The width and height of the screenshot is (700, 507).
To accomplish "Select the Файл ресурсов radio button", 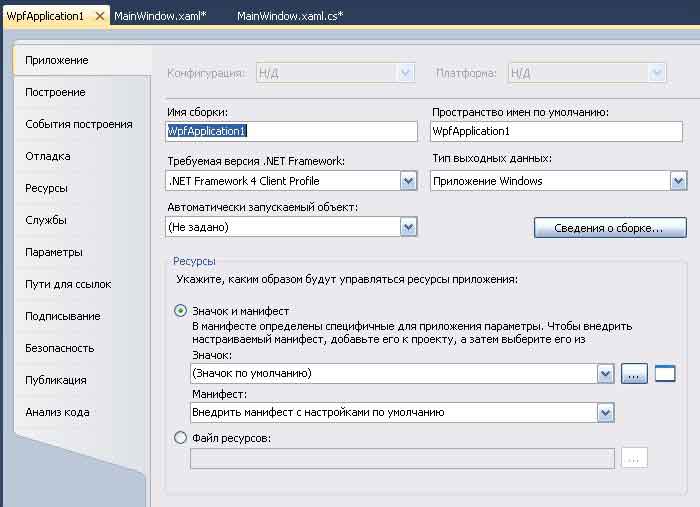I will coord(180,438).
